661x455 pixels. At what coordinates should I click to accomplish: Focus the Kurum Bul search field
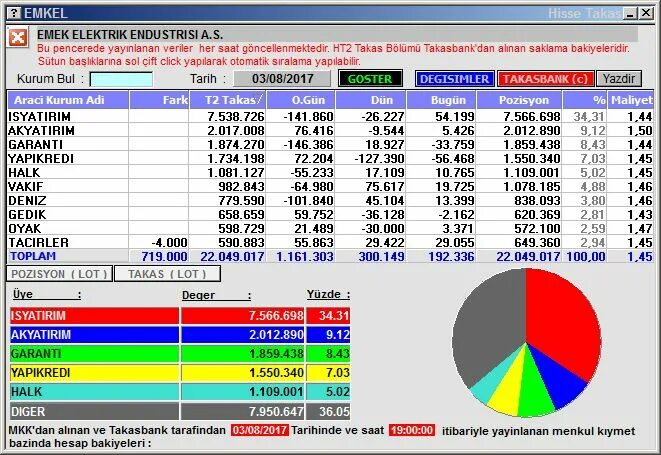click(x=121, y=79)
